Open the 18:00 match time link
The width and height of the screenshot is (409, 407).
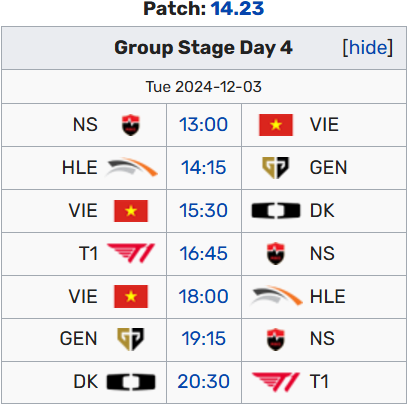204,296
